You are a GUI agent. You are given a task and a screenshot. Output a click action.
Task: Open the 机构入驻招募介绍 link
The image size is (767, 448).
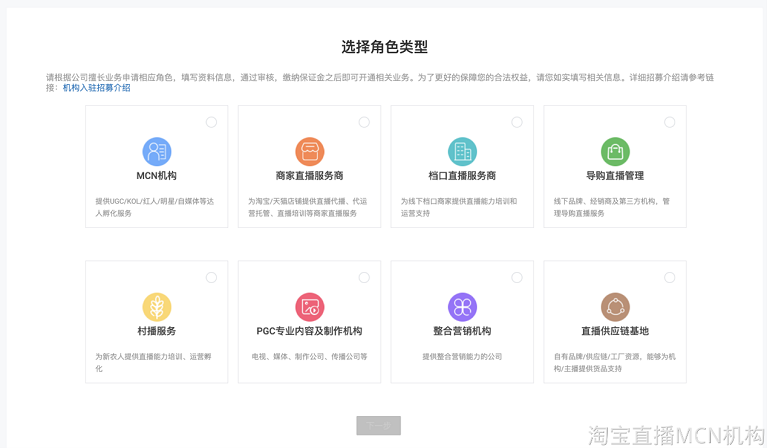click(96, 88)
